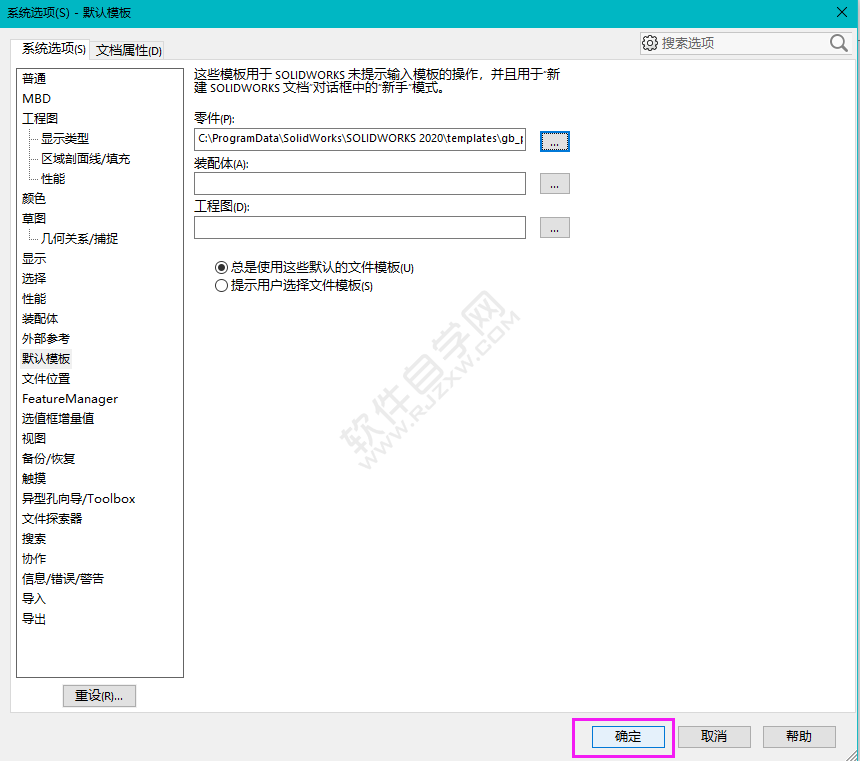Browse for the 装配体(A) assembly template
Screen dimensions: 860x761
click(554, 183)
